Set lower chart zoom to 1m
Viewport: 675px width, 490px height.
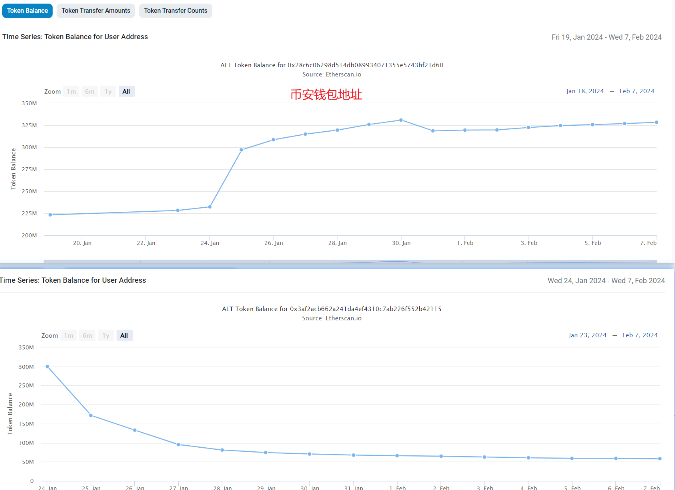tap(69, 336)
